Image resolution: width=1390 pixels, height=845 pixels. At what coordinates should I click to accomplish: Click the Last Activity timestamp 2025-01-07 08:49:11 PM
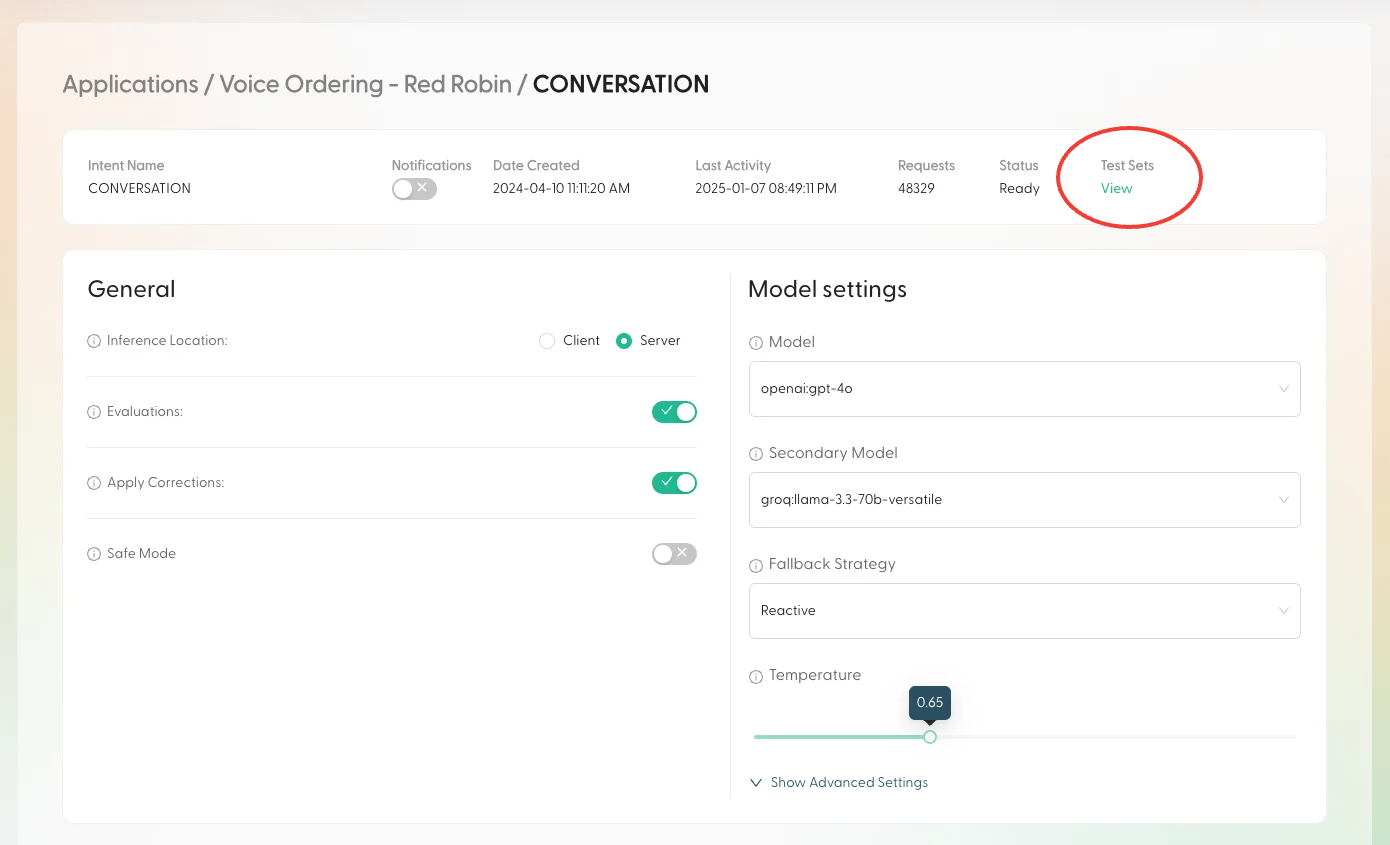pos(766,188)
